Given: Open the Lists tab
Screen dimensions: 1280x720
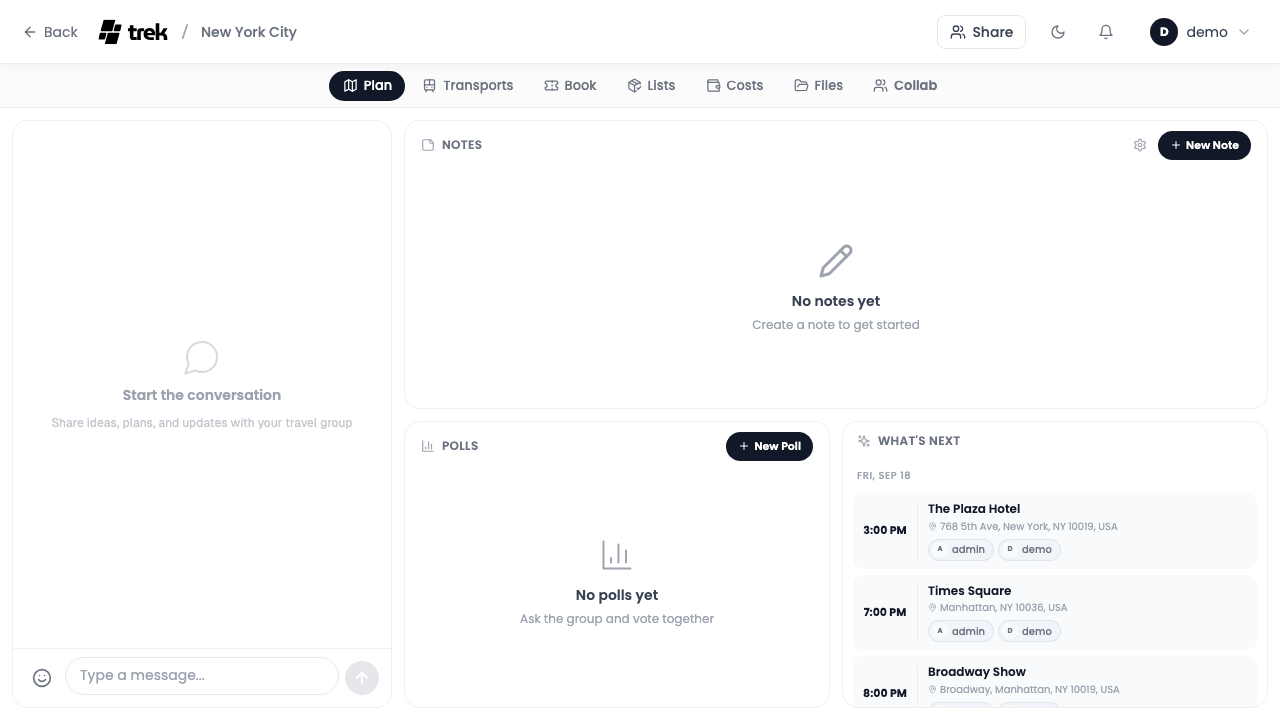Looking at the screenshot, I should coord(651,86).
